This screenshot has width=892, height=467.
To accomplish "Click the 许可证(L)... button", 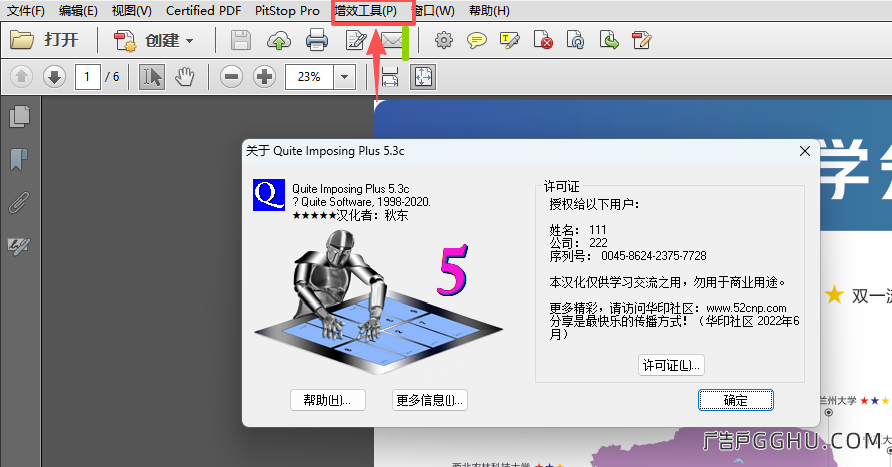I will tap(671, 365).
